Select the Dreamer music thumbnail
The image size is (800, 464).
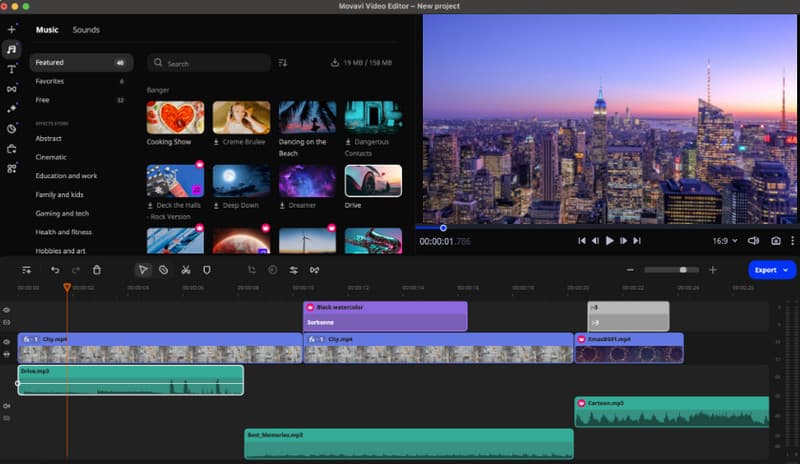click(x=307, y=181)
